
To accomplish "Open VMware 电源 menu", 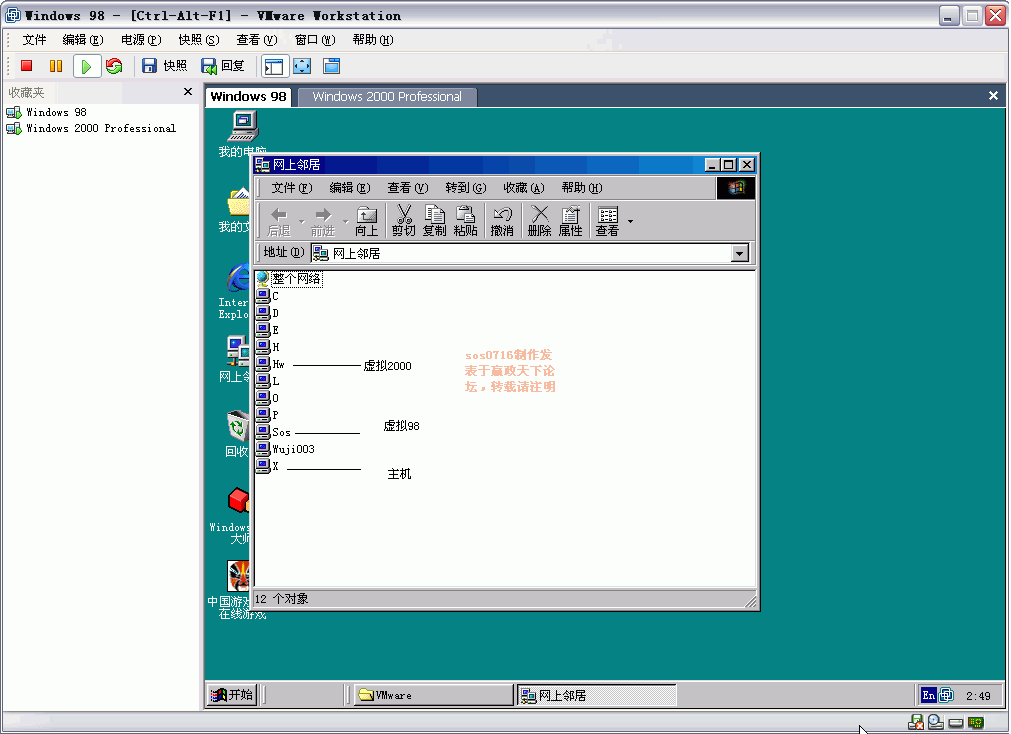I will [141, 40].
